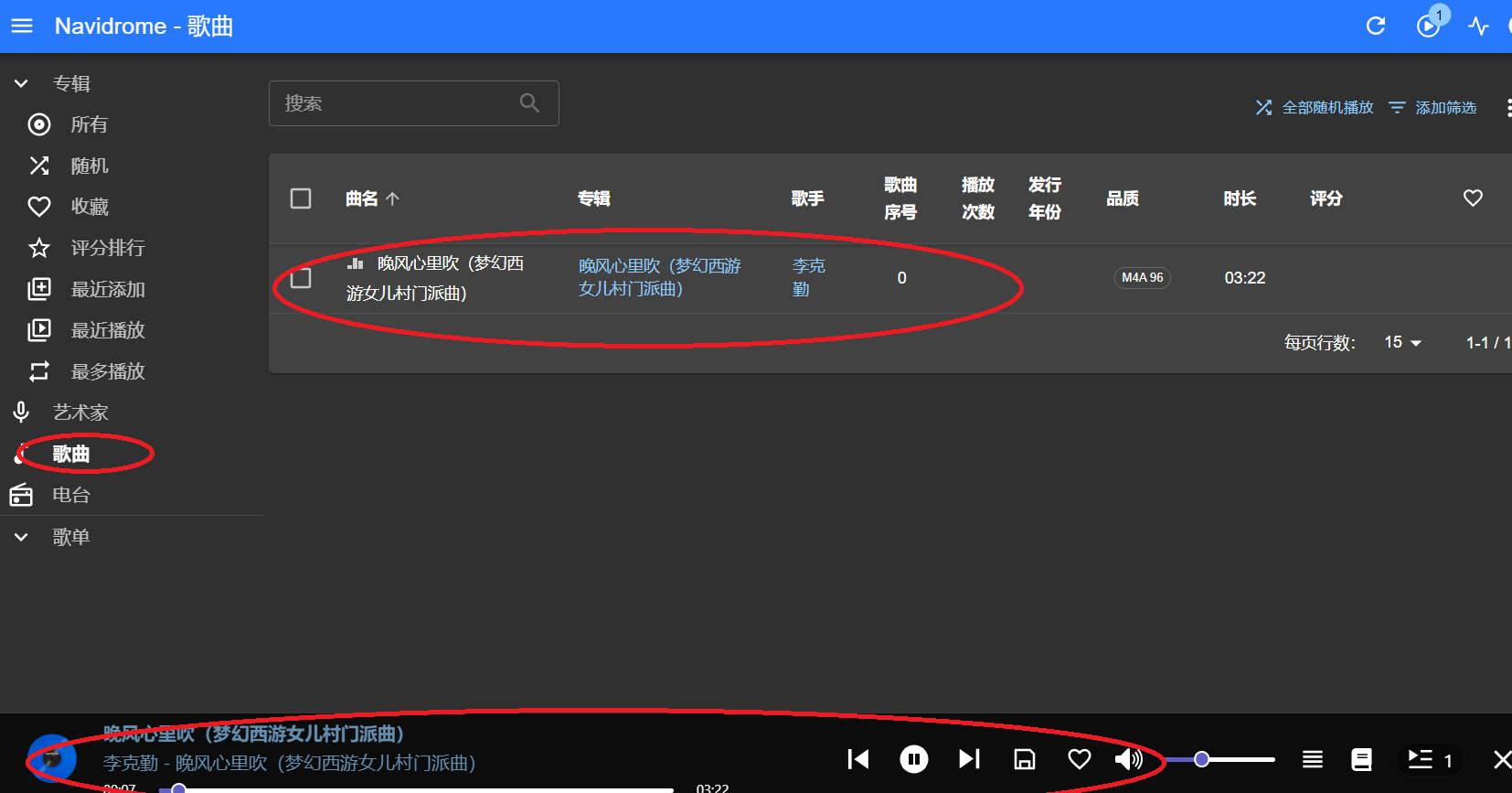Open the hamburger menu in the header
The image size is (1512, 793).
click(x=22, y=26)
